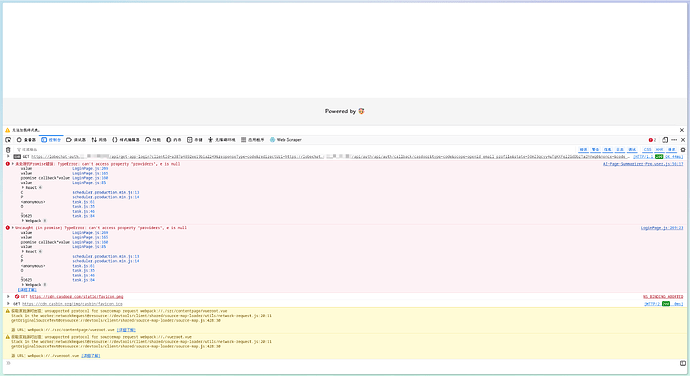Open the Web Scraper tab

(x=286, y=140)
